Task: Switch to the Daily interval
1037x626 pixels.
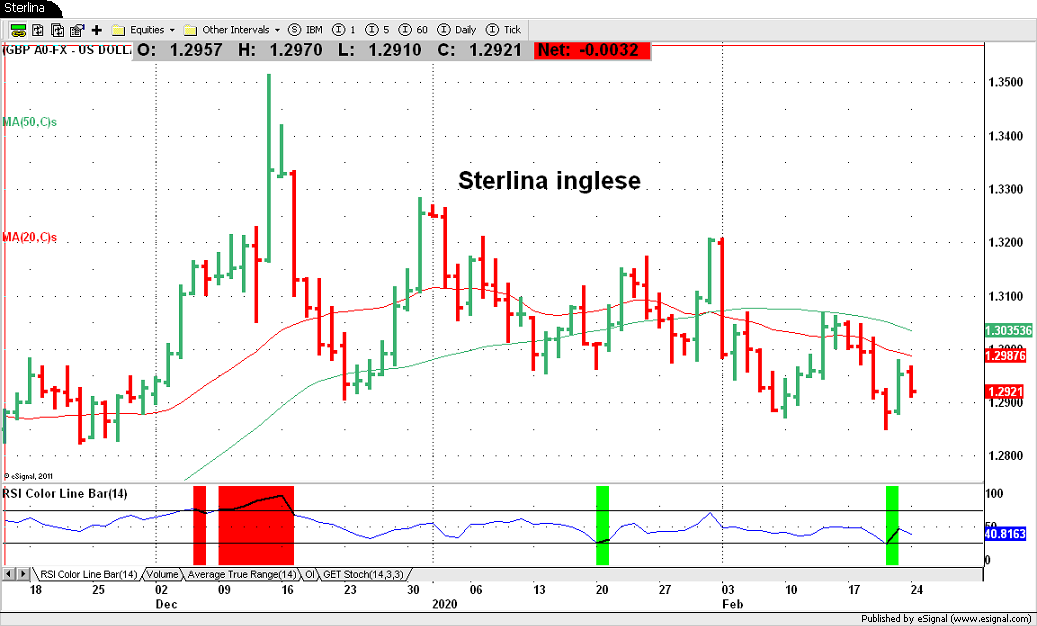Action: pyautogui.click(x=457, y=30)
